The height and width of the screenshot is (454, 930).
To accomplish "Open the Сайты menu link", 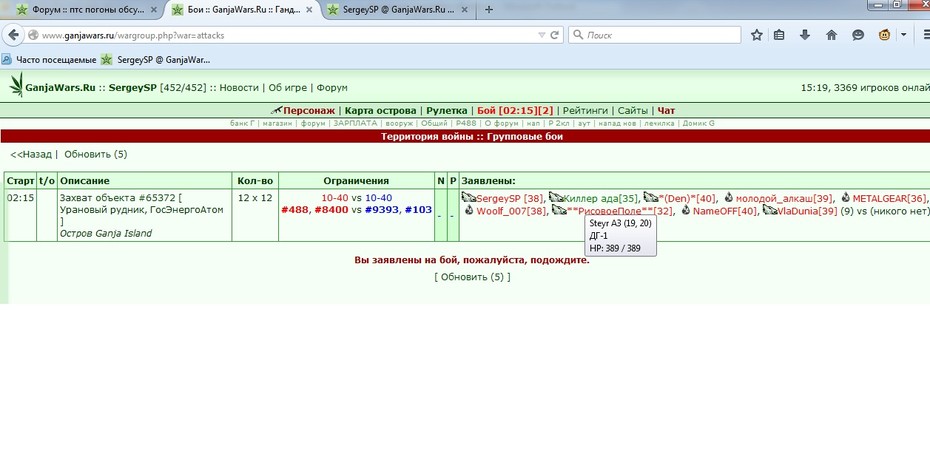I will [633, 110].
